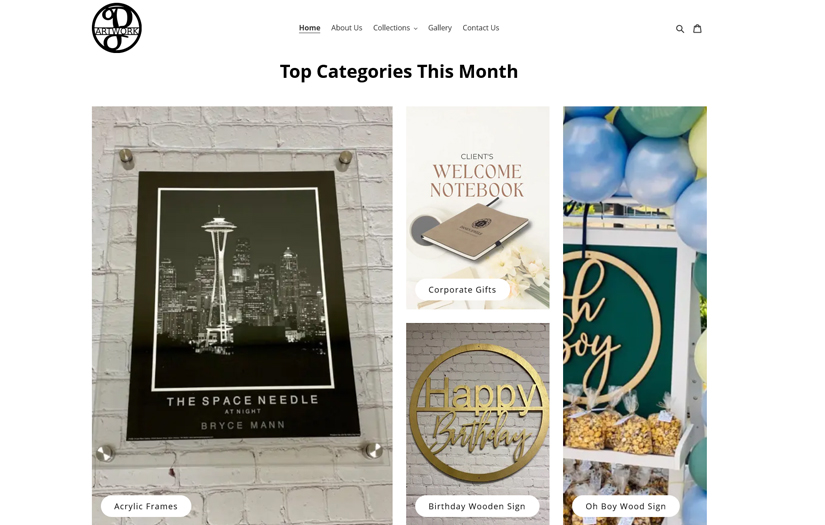Click the Acrylic Frames label button

coord(146,506)
